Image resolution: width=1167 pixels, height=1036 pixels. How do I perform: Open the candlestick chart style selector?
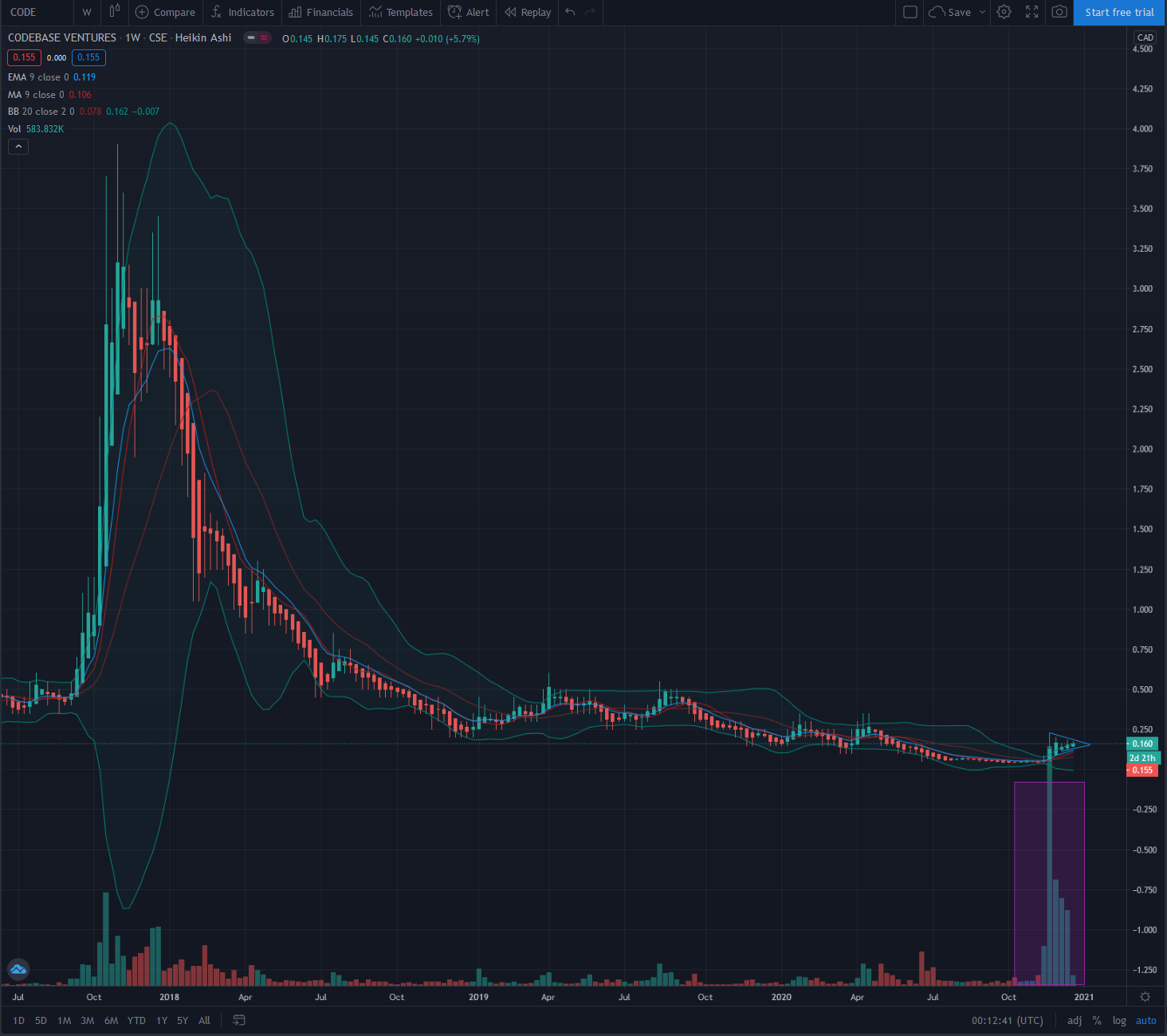(114, 12)
